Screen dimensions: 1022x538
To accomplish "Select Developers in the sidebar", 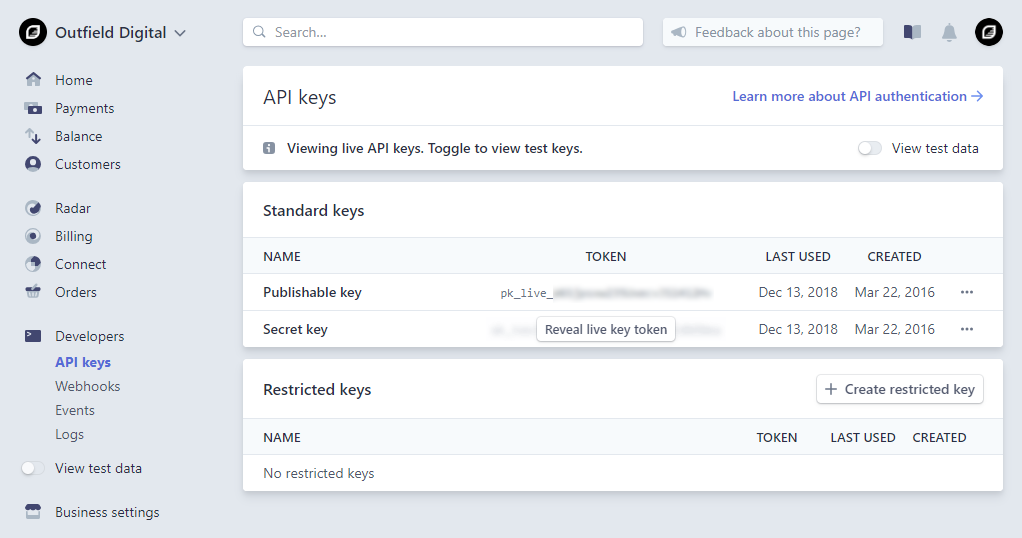I will (x=90, y=336).
